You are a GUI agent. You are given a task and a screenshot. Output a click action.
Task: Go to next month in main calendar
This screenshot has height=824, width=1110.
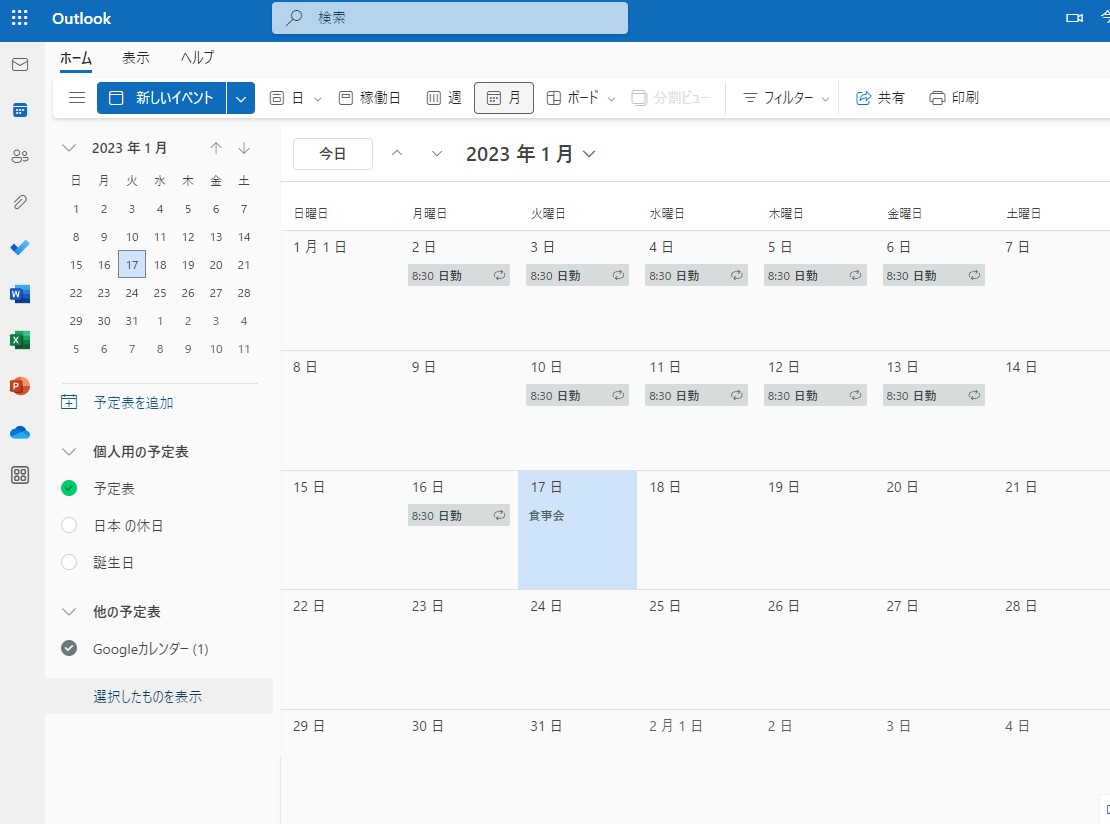(x=437, y=154)
